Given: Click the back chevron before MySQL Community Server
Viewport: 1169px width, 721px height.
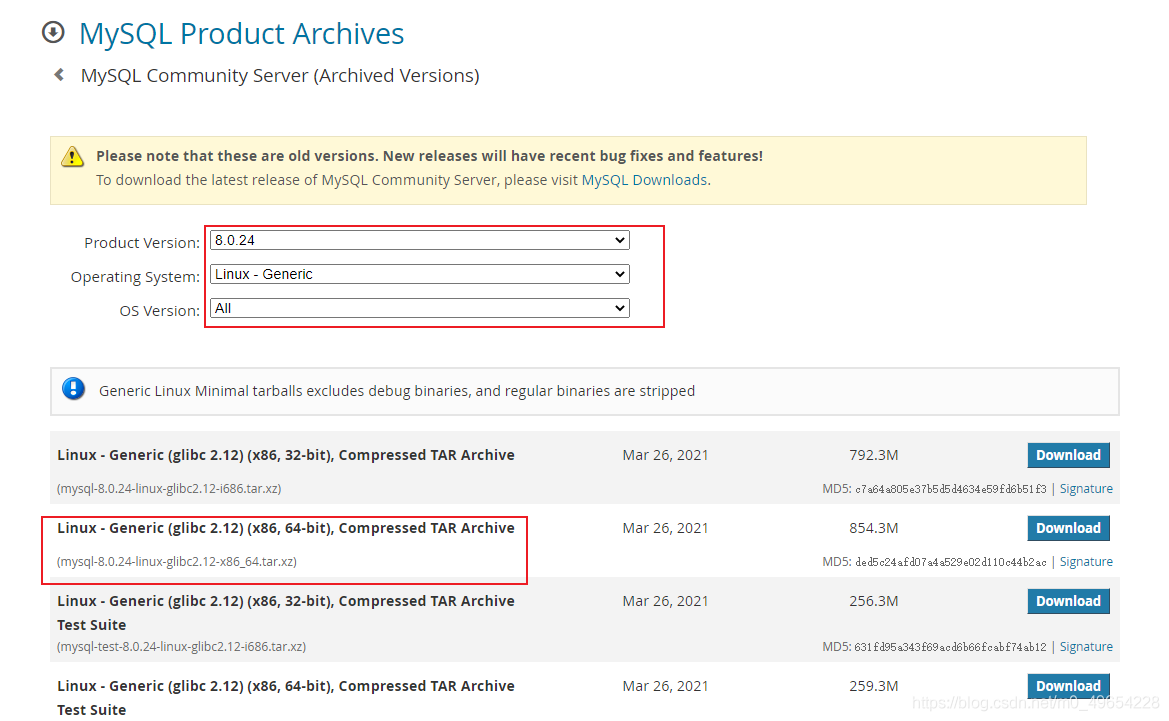Looking at the screenshot, I should click(59, 75).
